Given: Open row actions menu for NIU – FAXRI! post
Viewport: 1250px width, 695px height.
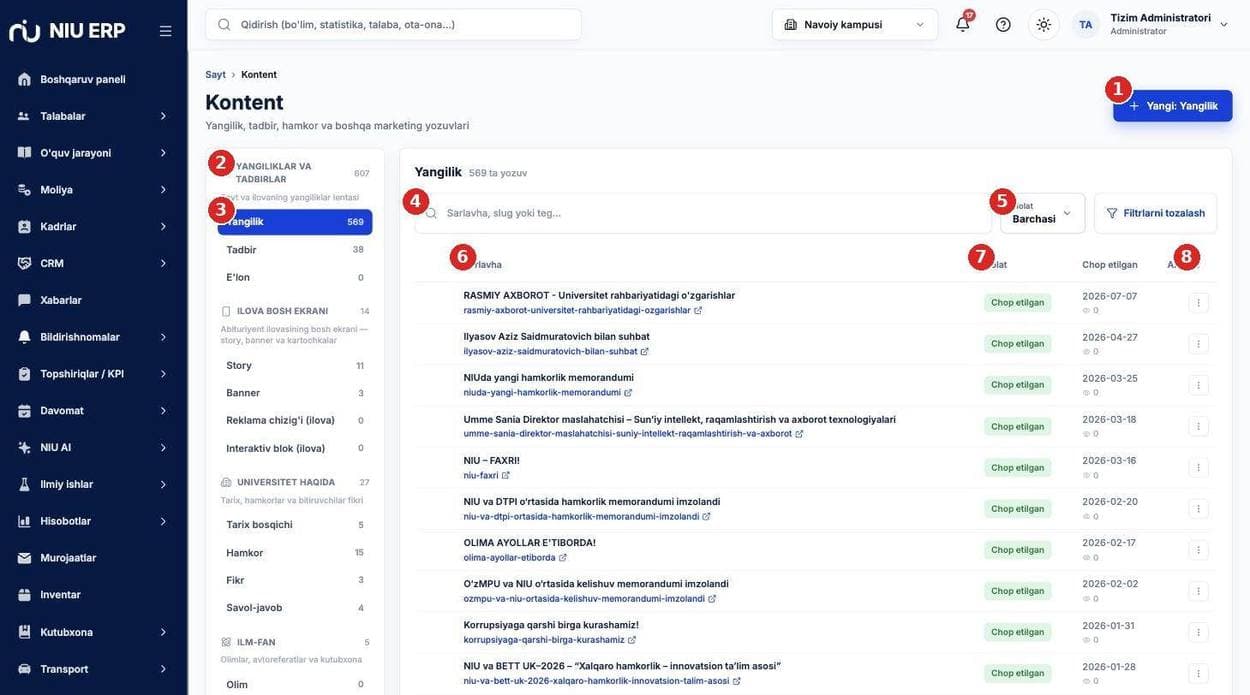Looking at the screenshot, I should pyautogui.click(x=1198, y=467).
